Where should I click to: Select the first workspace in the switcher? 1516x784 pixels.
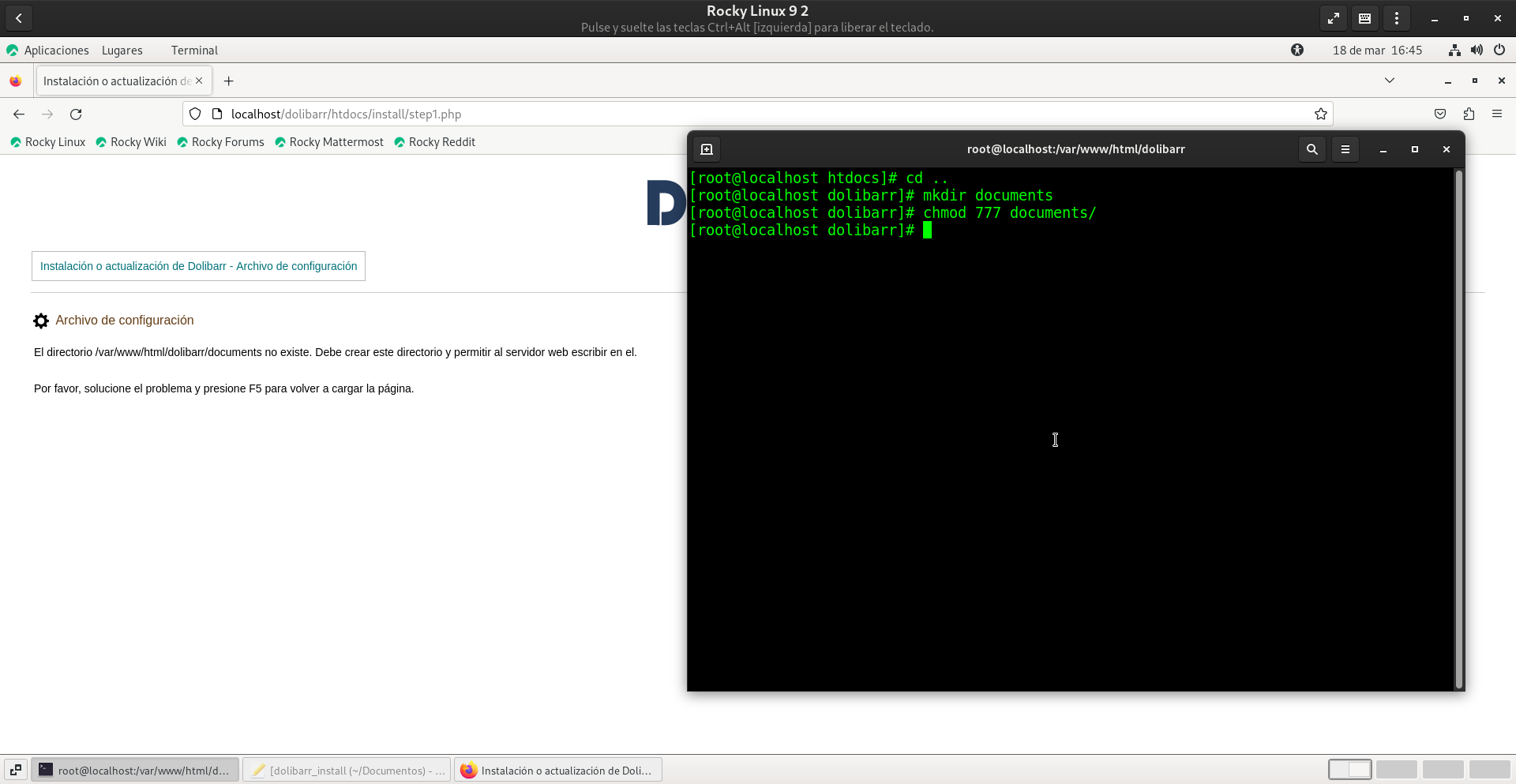point(1349,770)
